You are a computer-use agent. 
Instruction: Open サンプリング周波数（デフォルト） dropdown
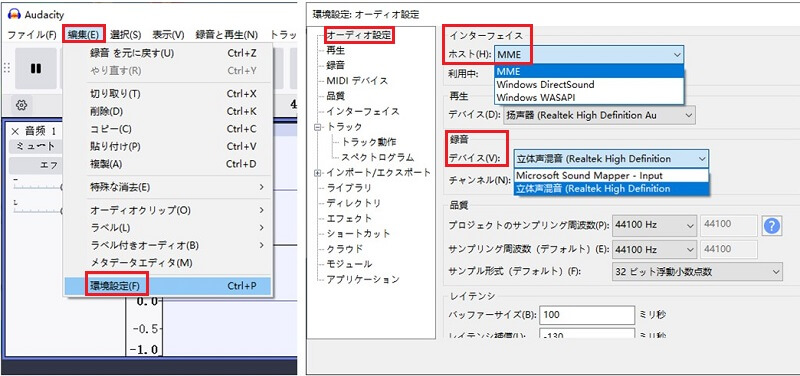tap(655, 249)
